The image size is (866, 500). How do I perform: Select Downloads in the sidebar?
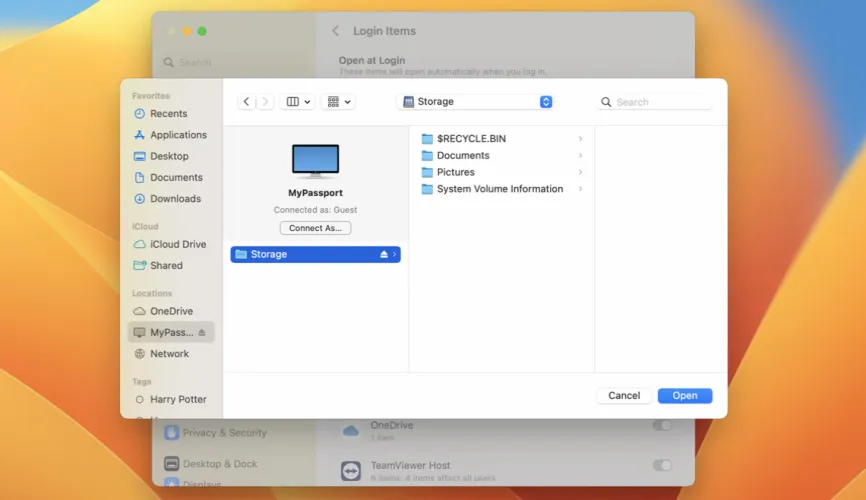[x=175, y=199]
